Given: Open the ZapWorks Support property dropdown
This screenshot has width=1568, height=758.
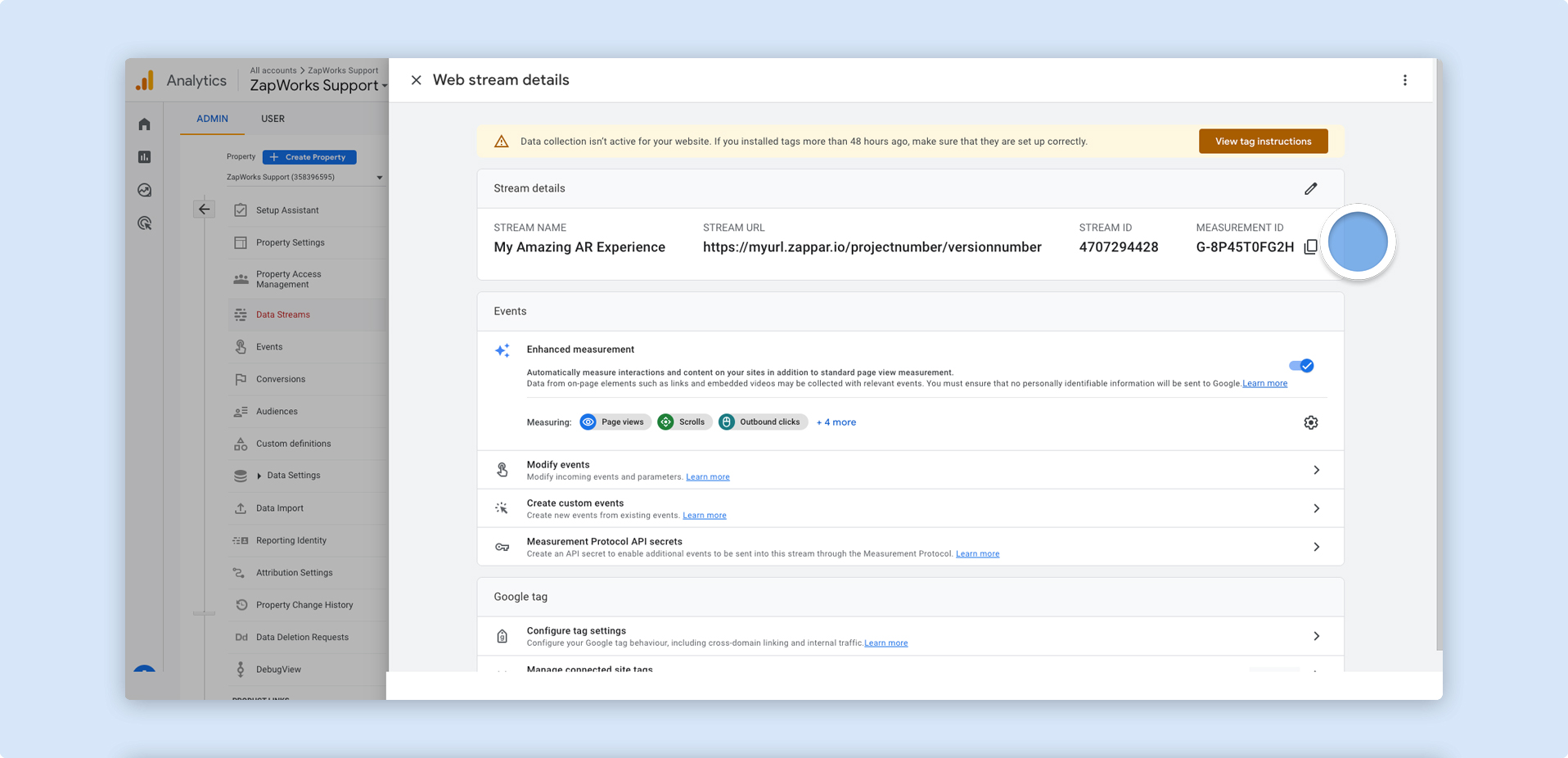Looking at the screenshot, I should [304, 178].
